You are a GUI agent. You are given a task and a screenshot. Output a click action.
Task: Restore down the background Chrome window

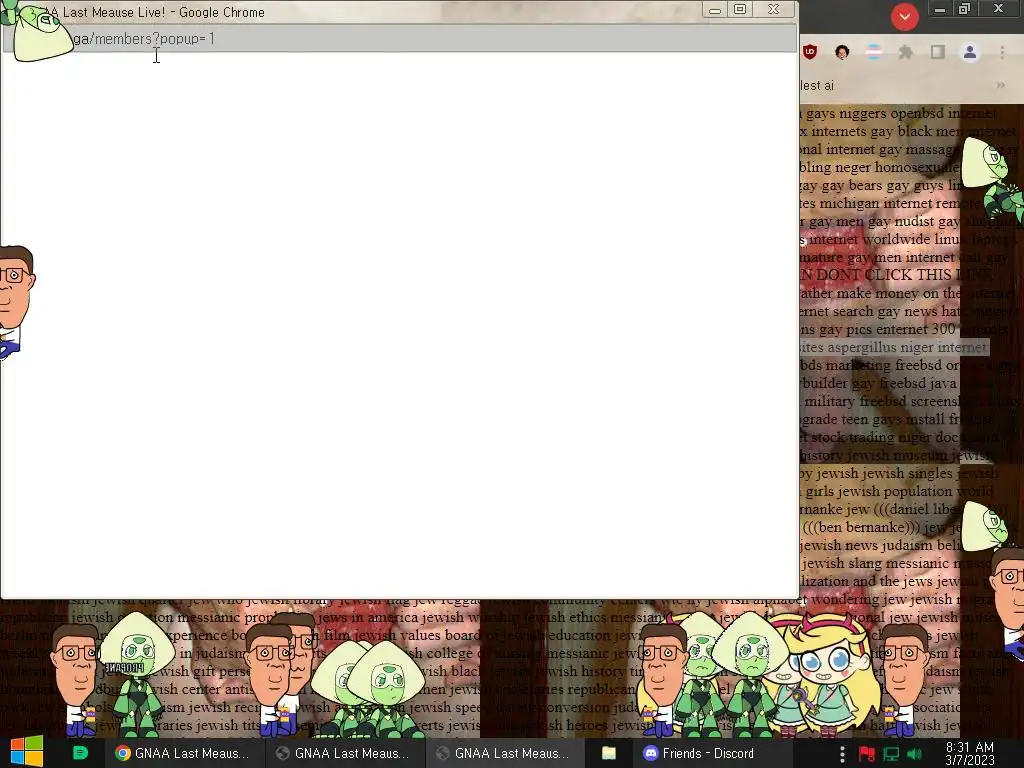pyautogui.click(x=965, y=8)
